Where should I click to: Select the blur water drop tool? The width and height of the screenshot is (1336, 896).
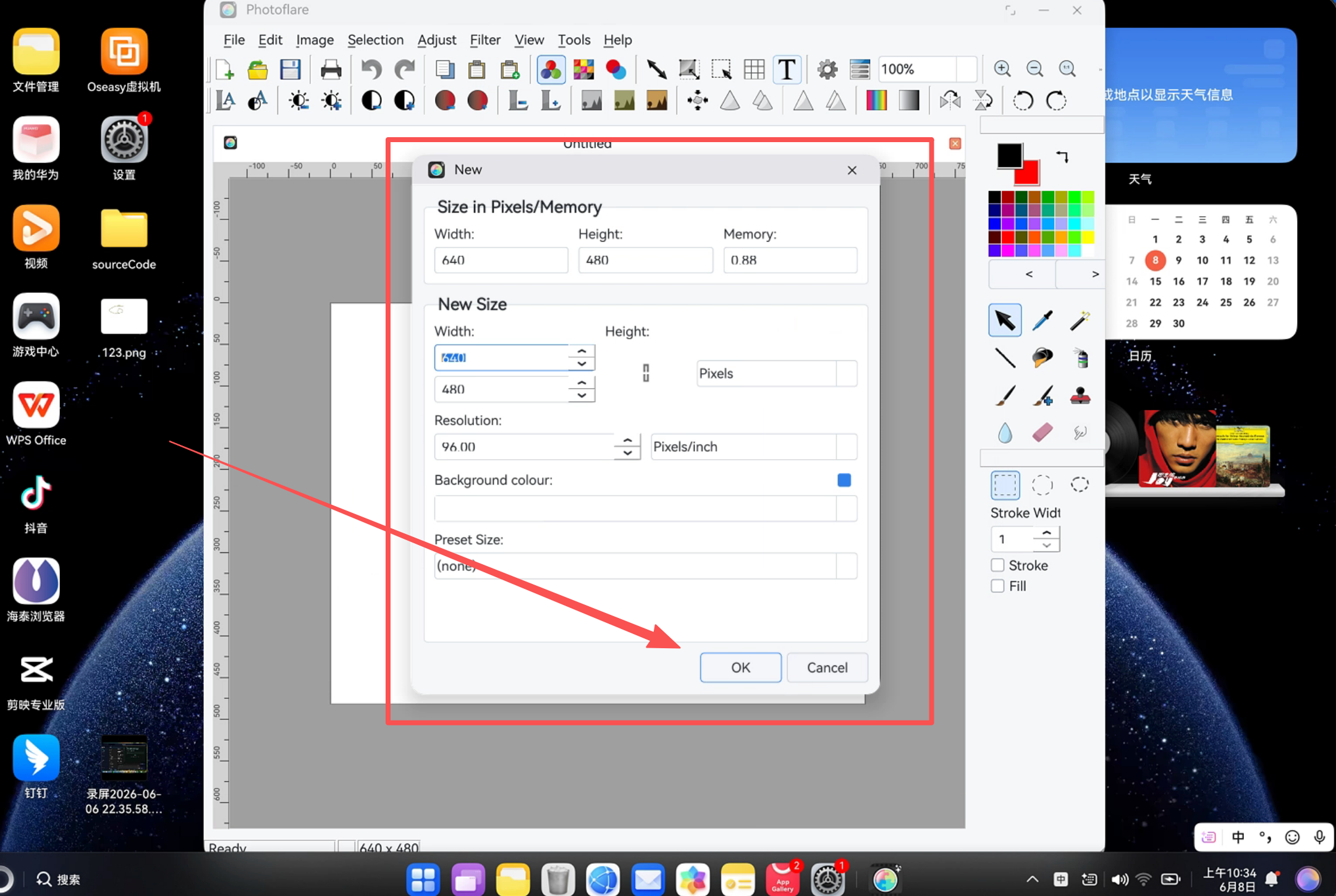[1005, 432]
